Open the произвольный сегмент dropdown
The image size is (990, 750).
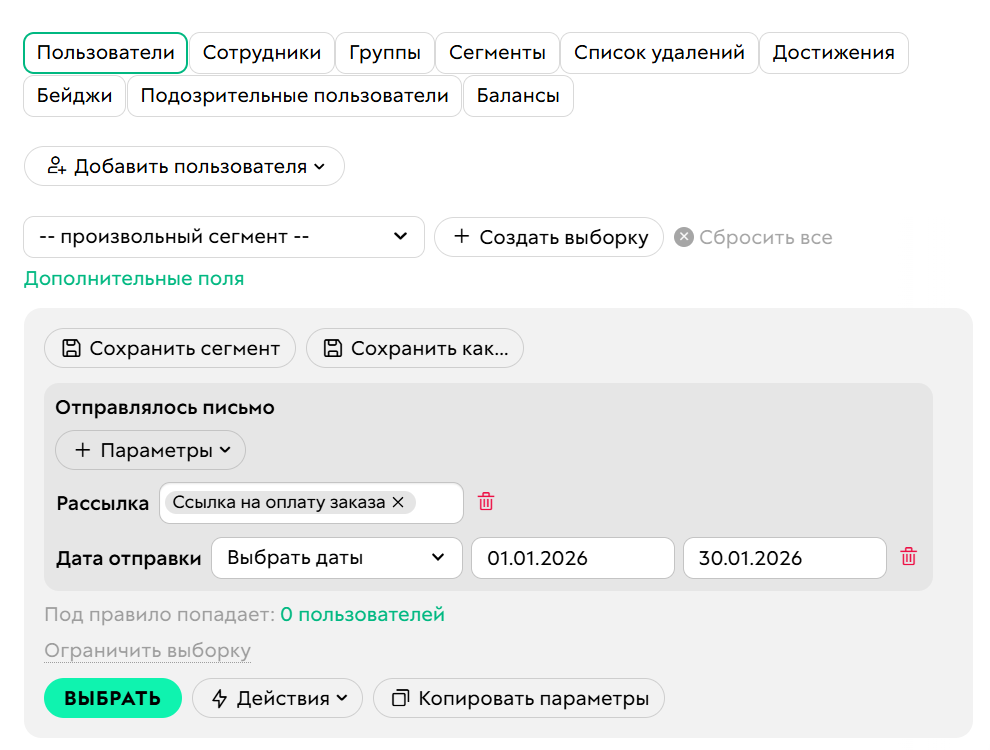point(223,237)
